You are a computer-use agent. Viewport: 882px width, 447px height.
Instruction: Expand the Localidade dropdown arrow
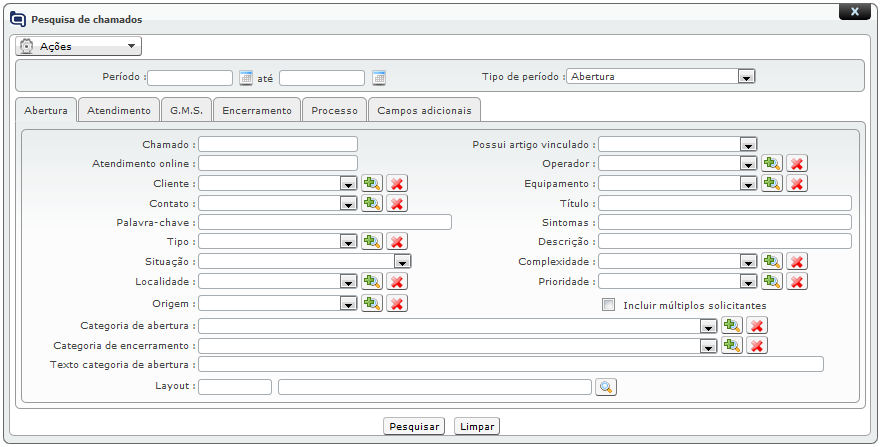(348, 282)
